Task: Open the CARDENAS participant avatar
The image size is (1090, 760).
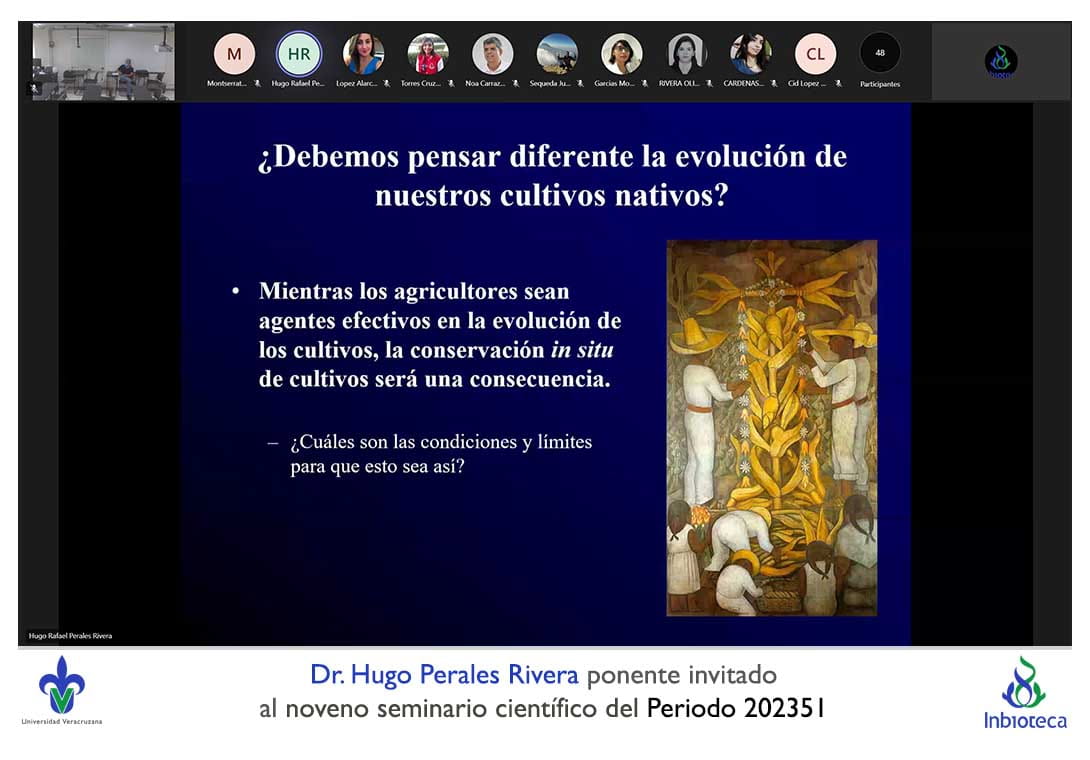Action: pos(751,54)
